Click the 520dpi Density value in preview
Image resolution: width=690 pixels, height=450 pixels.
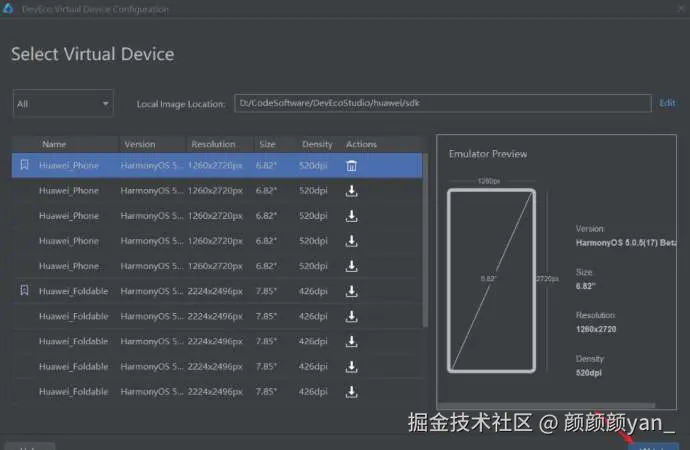(x=588, y=373)
